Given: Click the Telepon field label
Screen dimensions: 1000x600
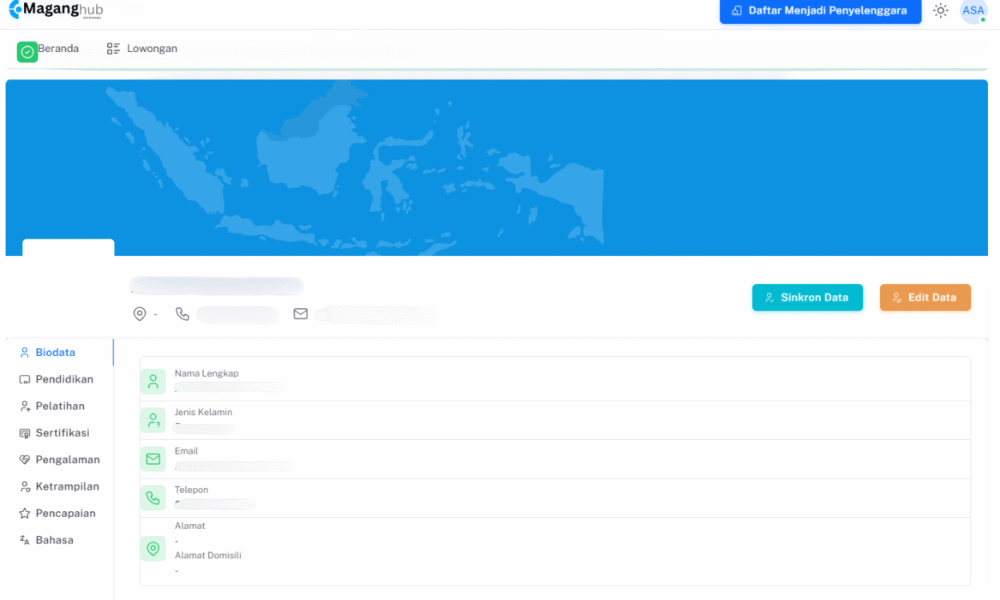Looking at the screenshot, I should (x=191, y=490).
